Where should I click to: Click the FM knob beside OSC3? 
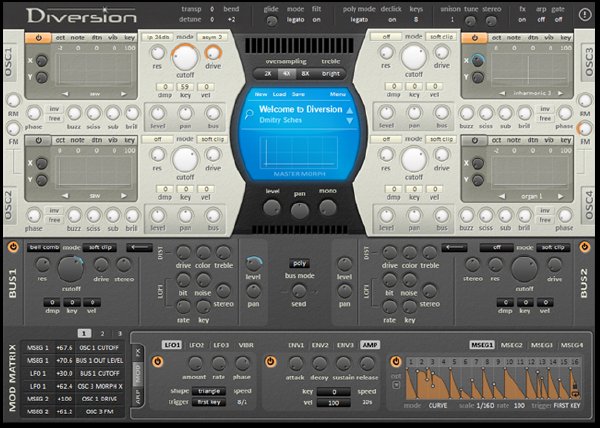pos(584,128)
